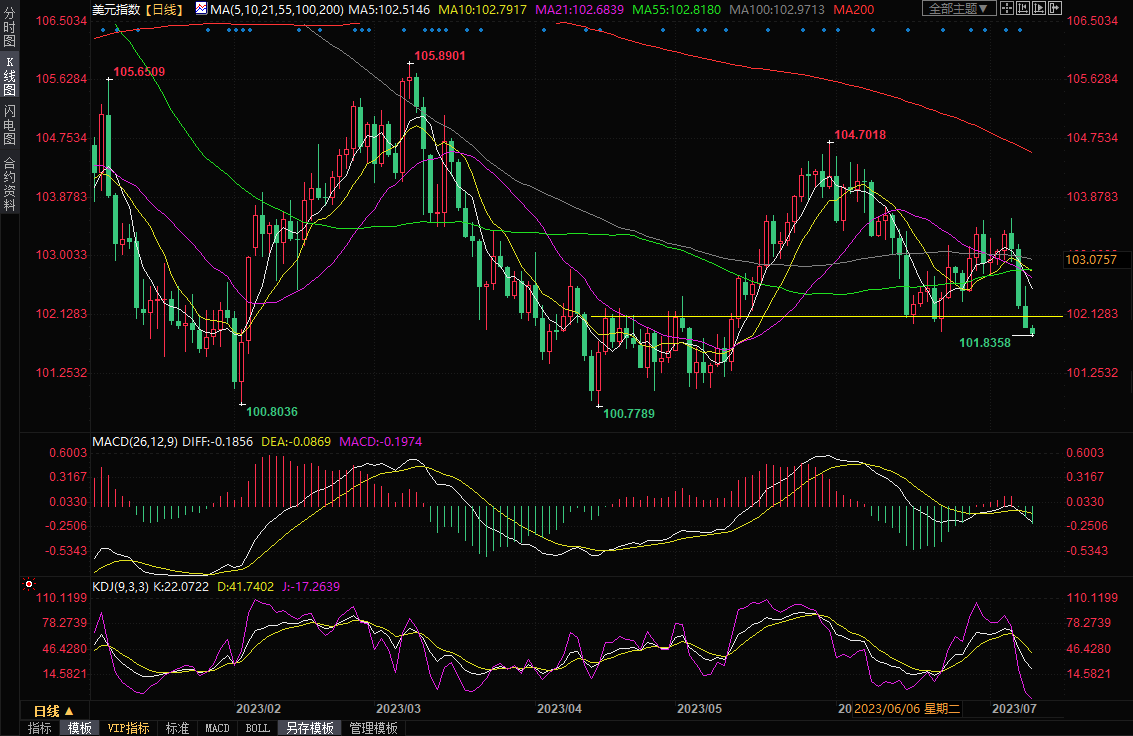Open the 闪电图 sidebar tab
The image size is (1133, 736).
9,124
